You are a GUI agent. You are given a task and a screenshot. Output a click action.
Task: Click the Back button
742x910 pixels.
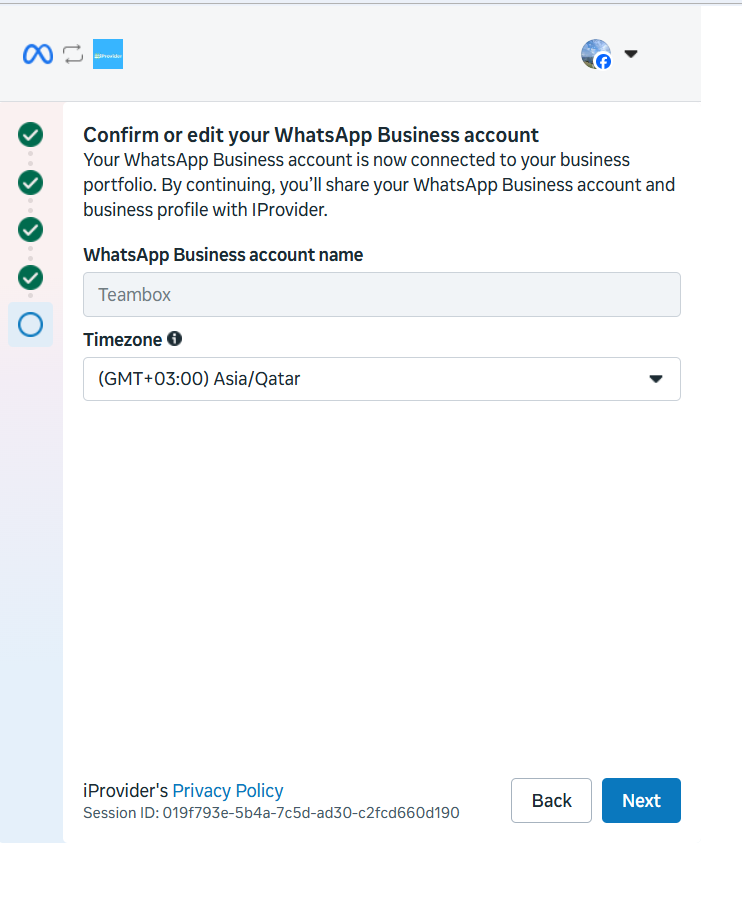point(551,800)
